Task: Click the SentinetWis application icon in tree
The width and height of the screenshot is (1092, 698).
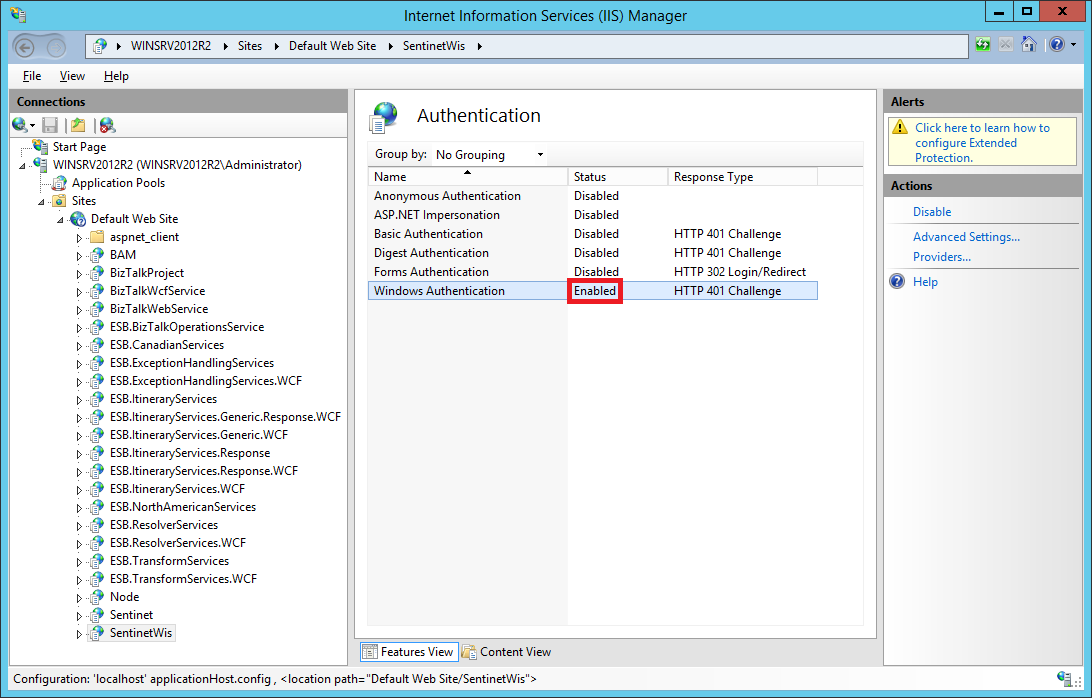Action: click(x=97, y=633)
